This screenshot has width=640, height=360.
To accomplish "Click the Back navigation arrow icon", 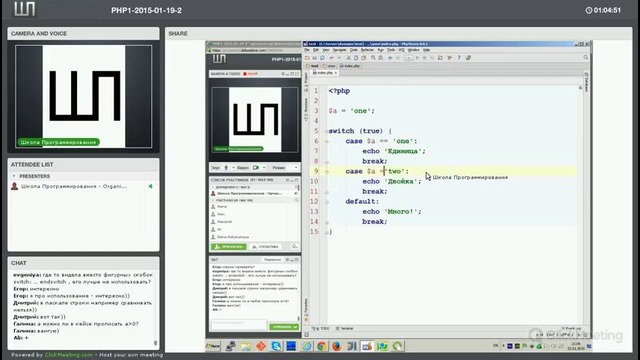I will click(x=390, y=58).
